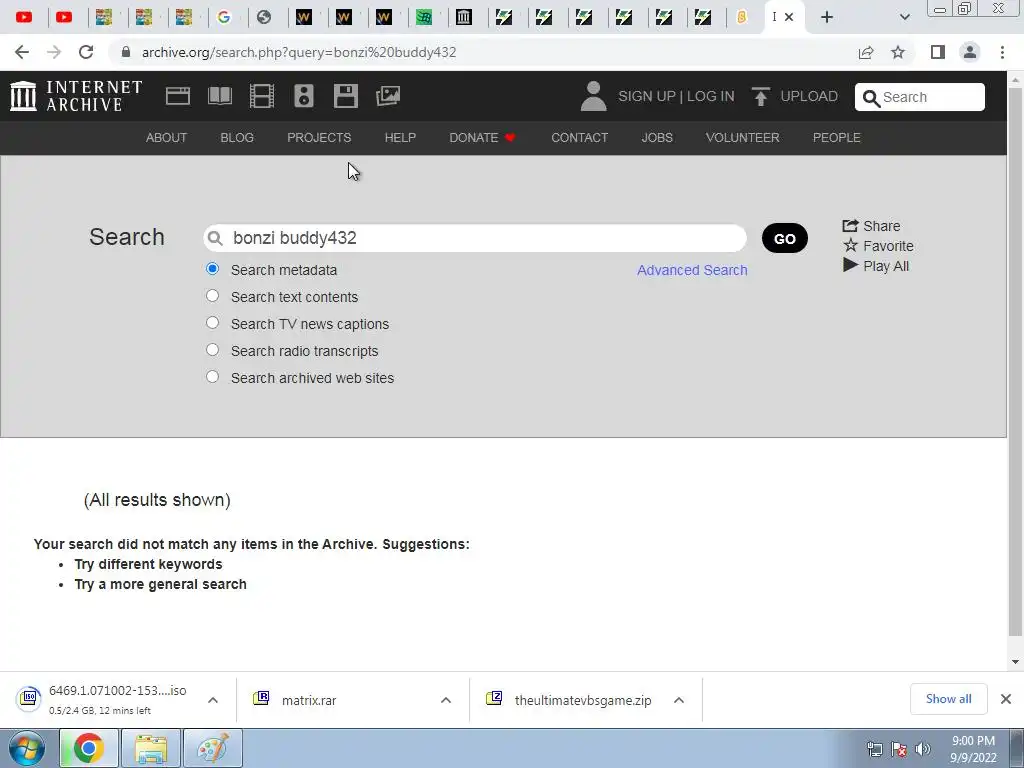Open the JOBS menu item

(x=657, y=138)
